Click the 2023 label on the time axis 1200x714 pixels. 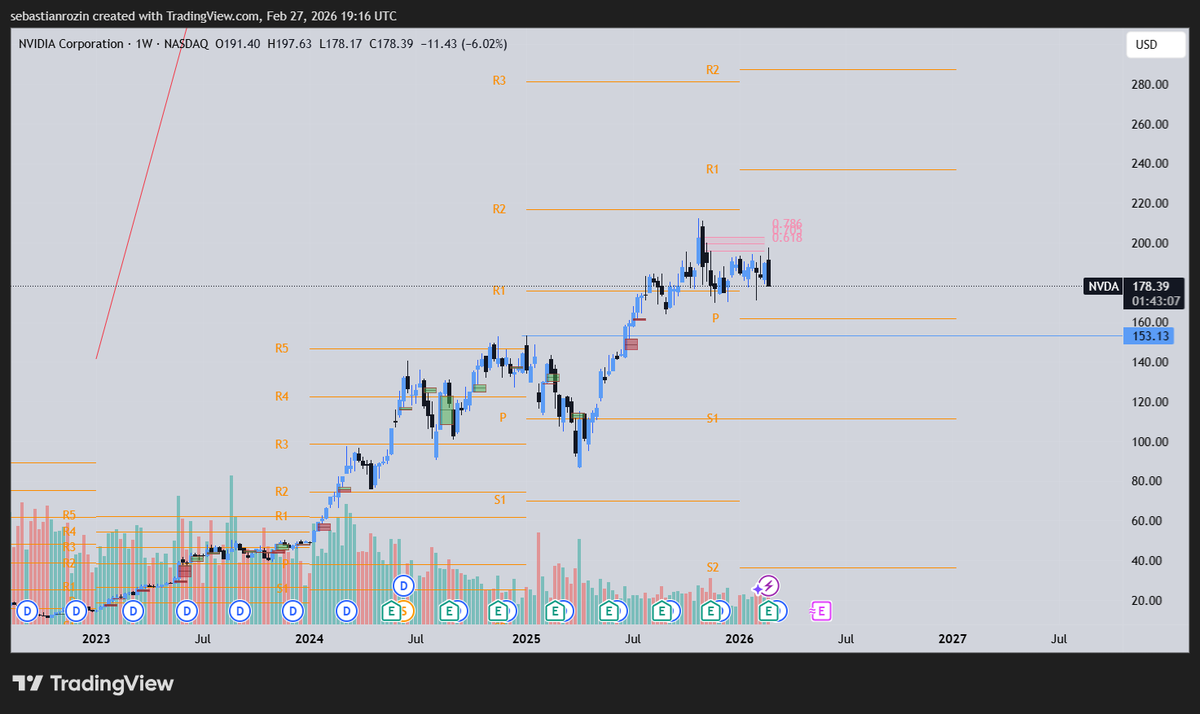pos(96,638)
